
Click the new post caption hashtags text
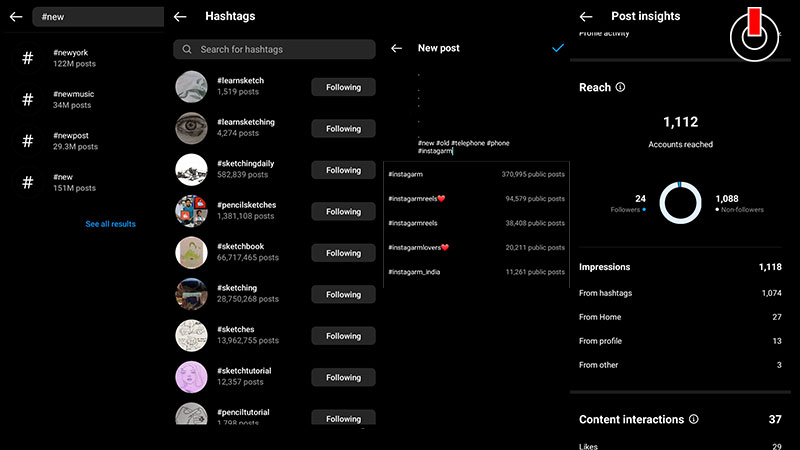click(x=463, y=147)
